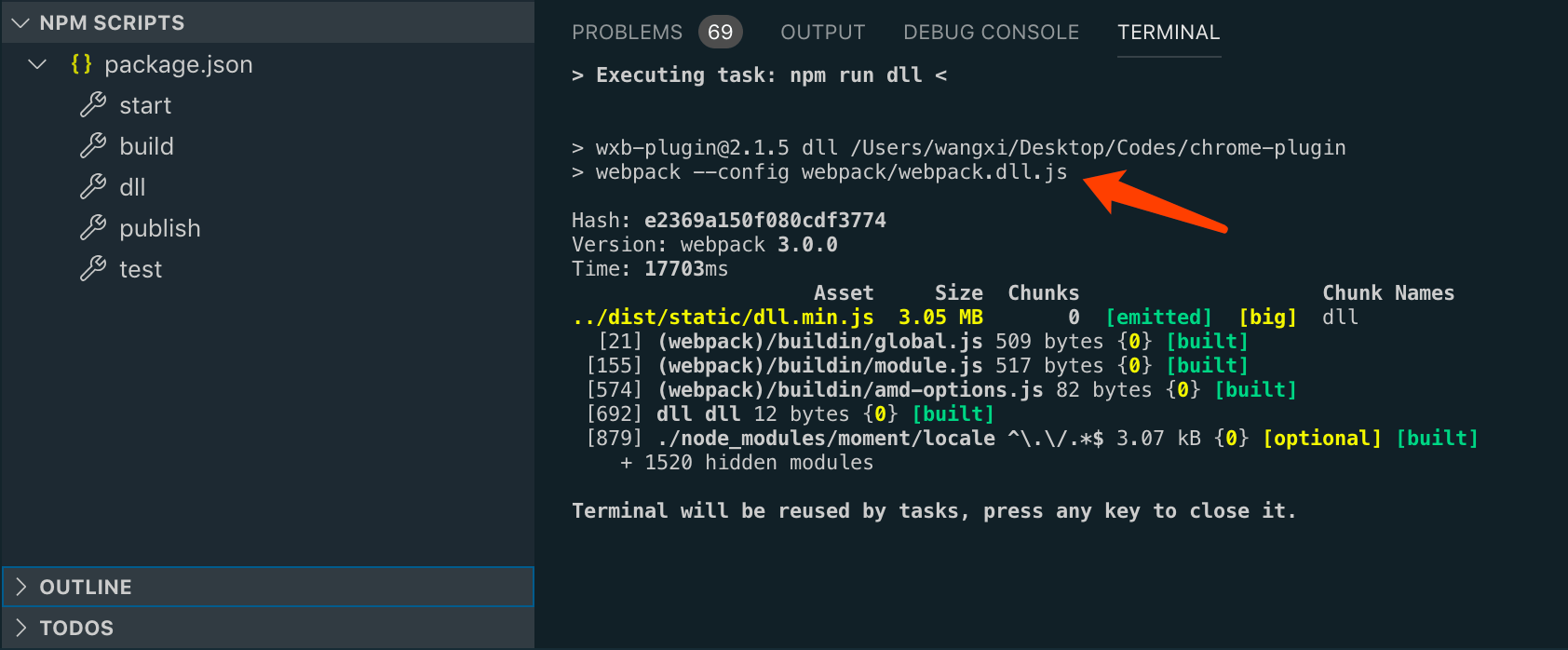The width and height of the screenshot is (1568, 650).
Task: Select the test script entry
Action: click(141, 269)
